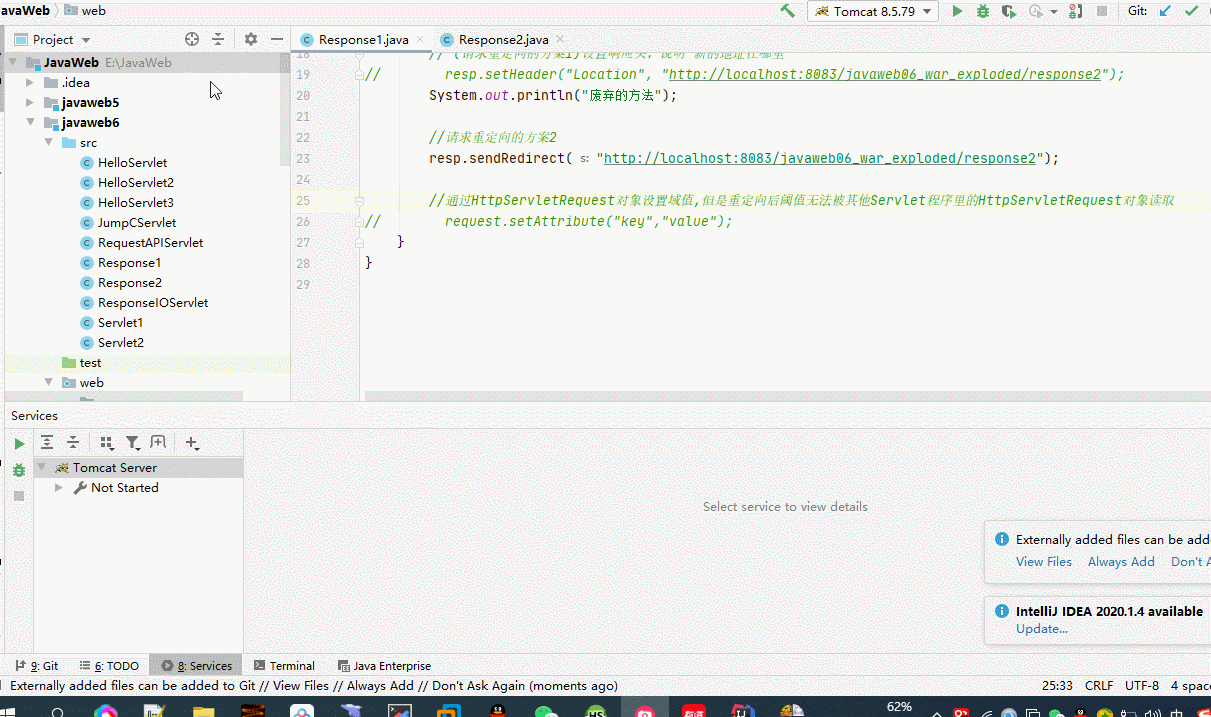Open the 9: Git tool window tab
The width and height of the screenshot is (1211, 717).
coord(36,665)
